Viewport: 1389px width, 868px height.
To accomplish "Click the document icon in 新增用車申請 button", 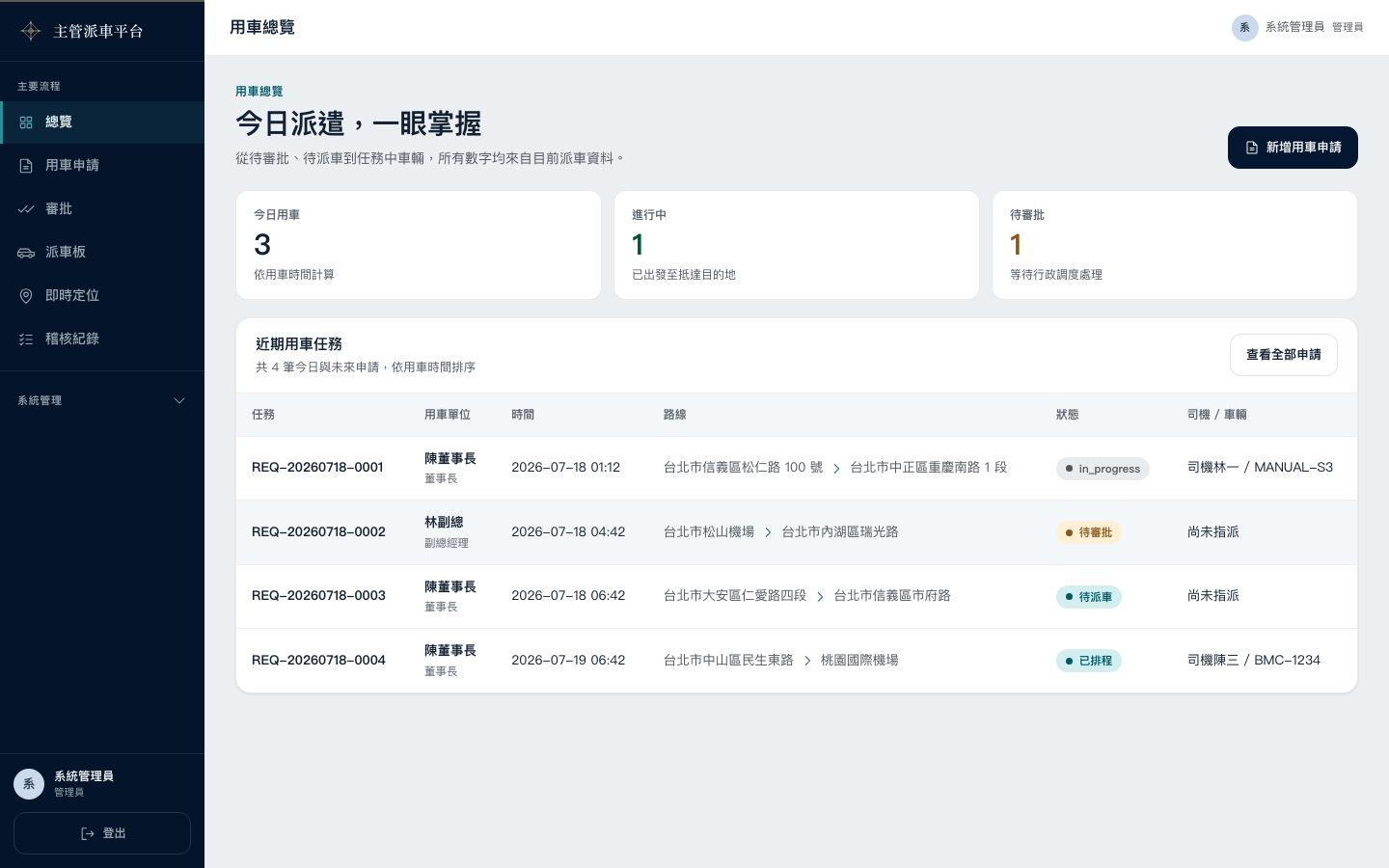I will click(x=1252, y=148).
